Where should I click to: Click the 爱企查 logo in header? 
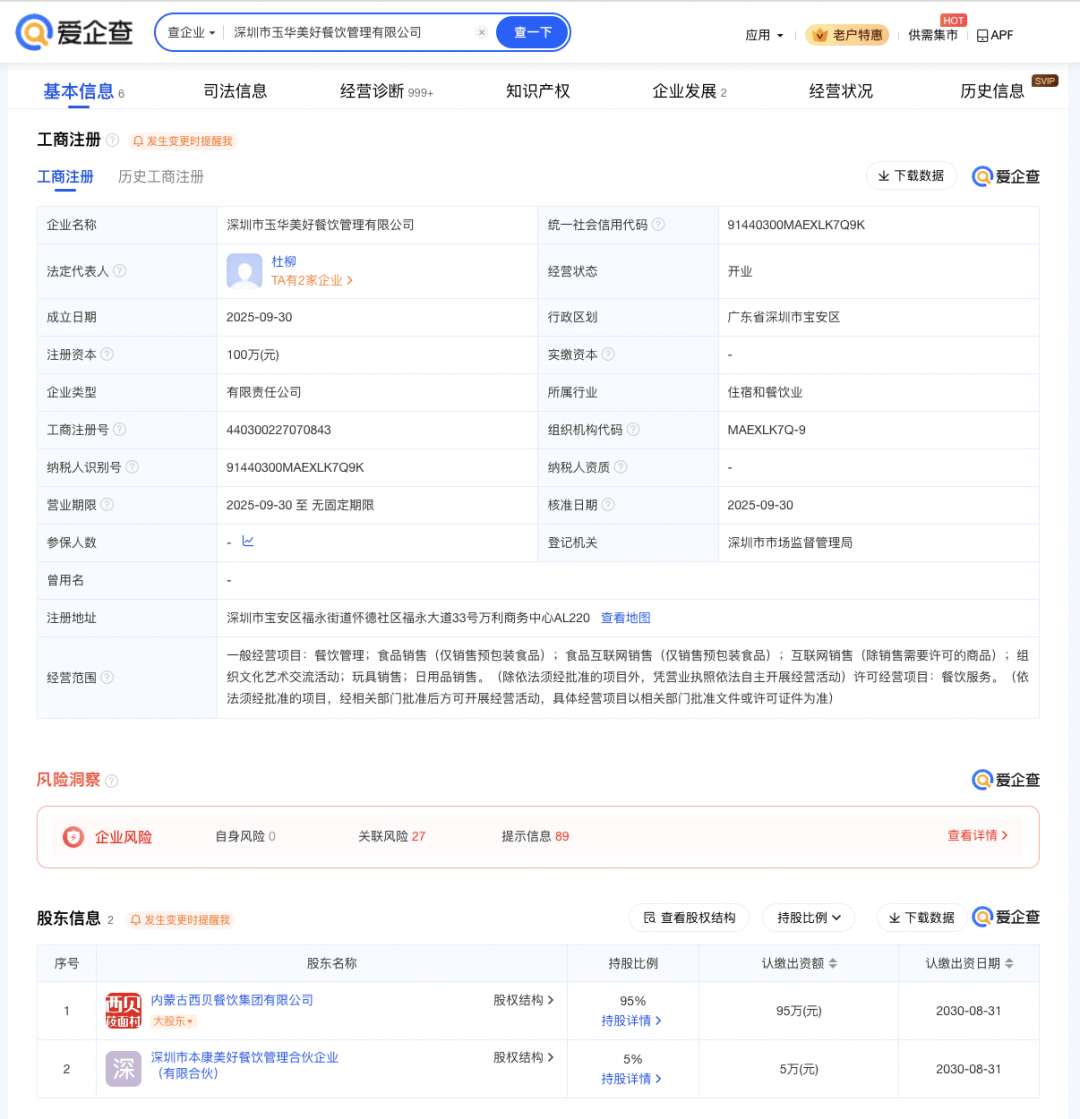tap(75, 33)
